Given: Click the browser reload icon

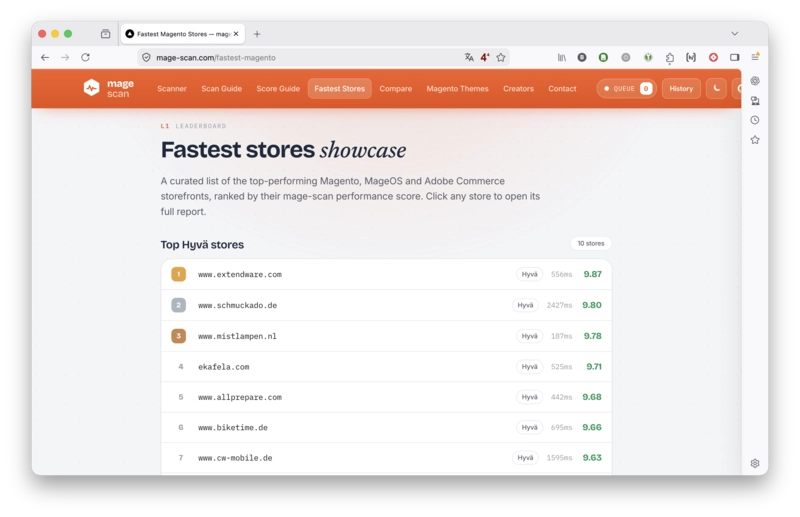Looking at the screenshot, I should click(x=86, y=57).
